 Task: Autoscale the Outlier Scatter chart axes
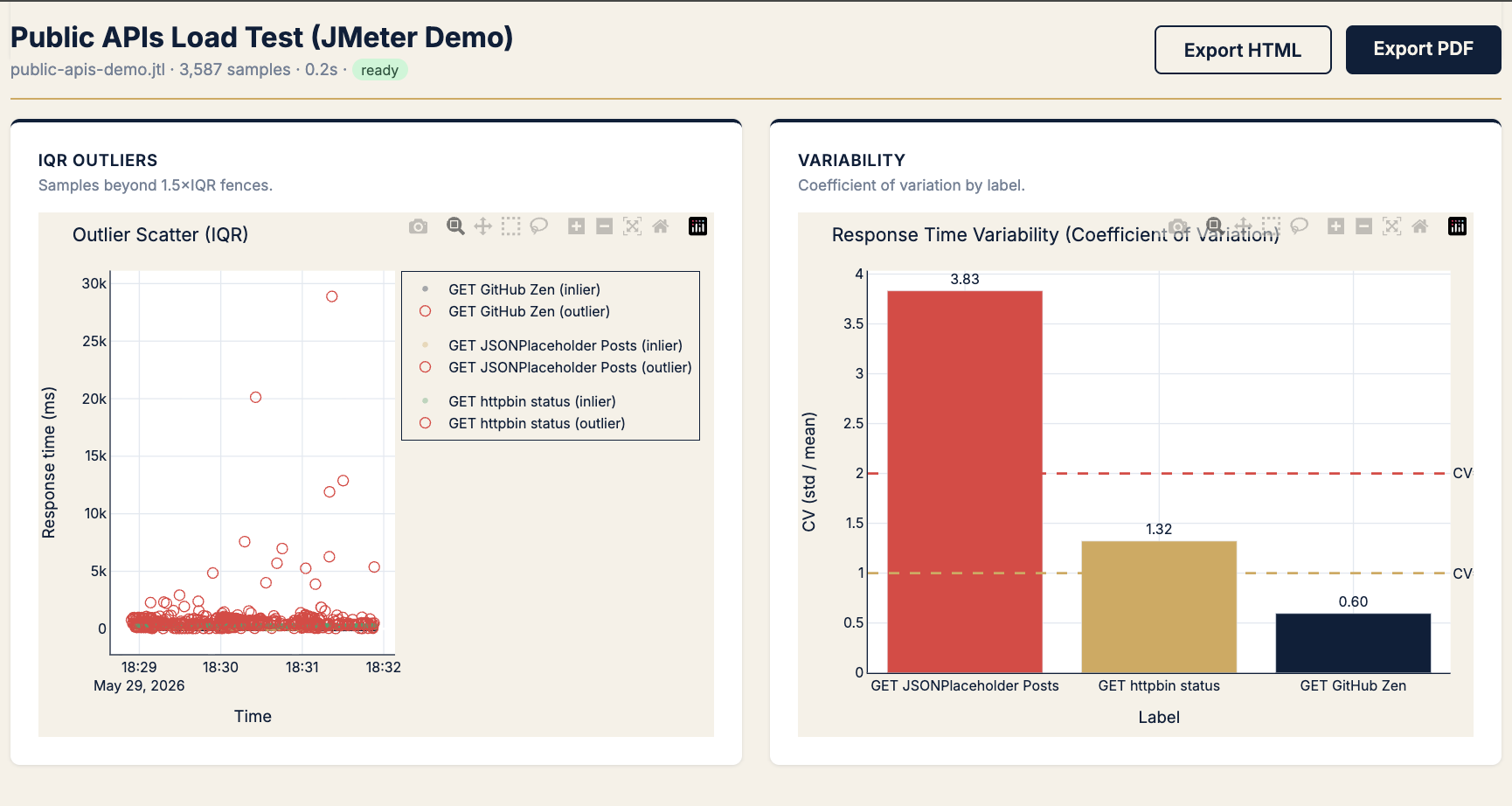point(632,226)
